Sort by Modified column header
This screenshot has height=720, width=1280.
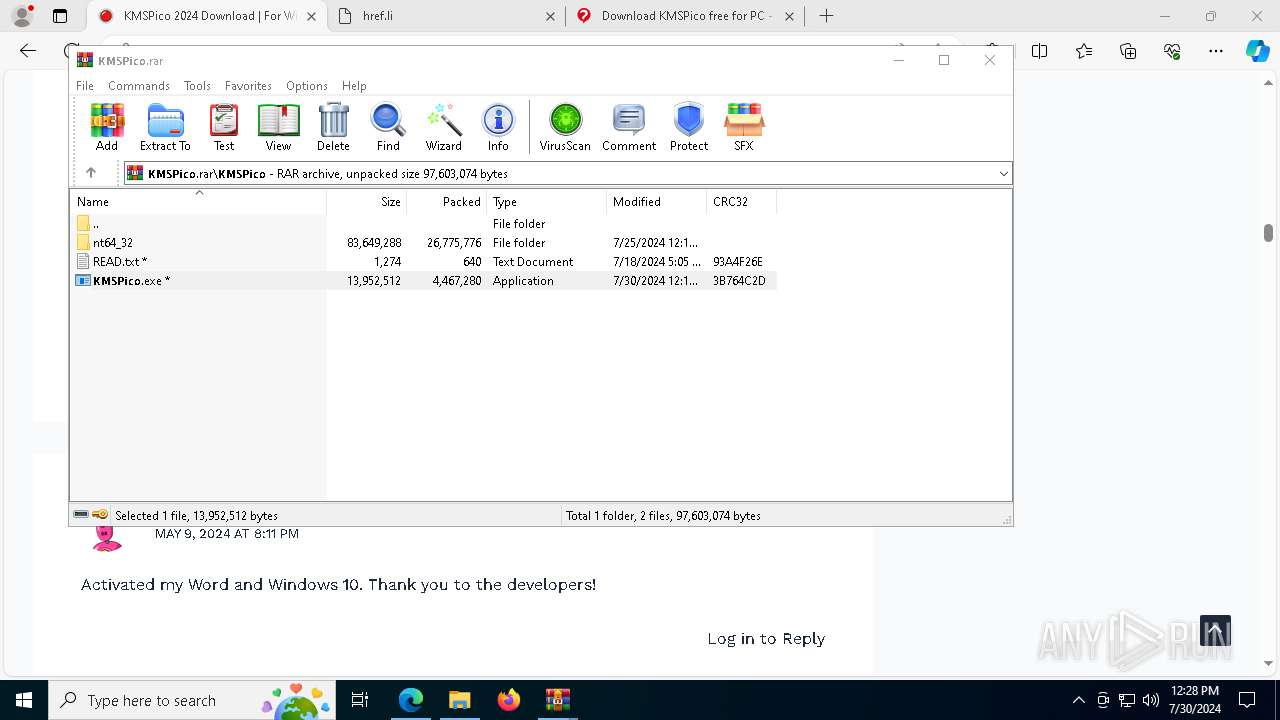(656, 202)
